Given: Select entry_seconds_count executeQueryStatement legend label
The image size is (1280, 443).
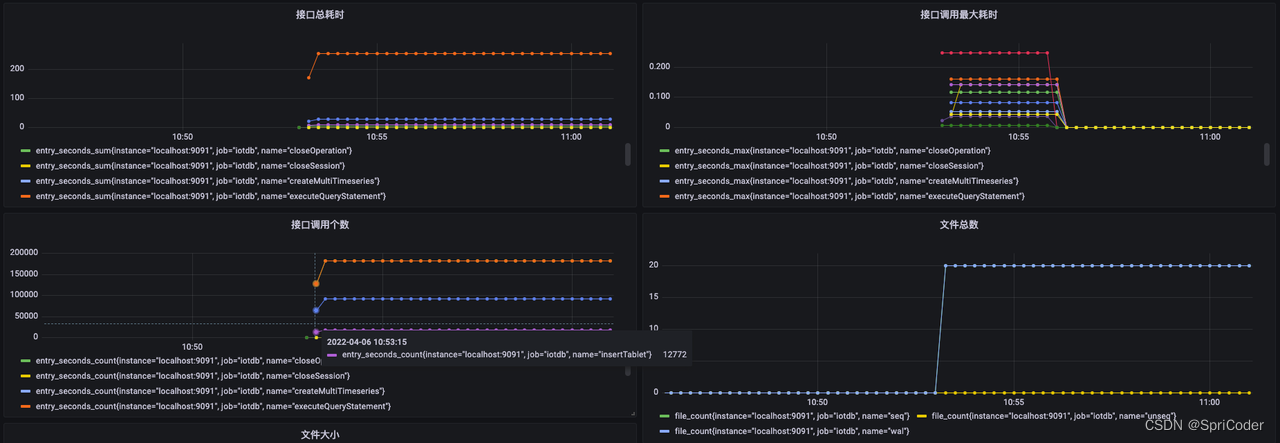Looking at the screenshot, I should pos(213,406).
